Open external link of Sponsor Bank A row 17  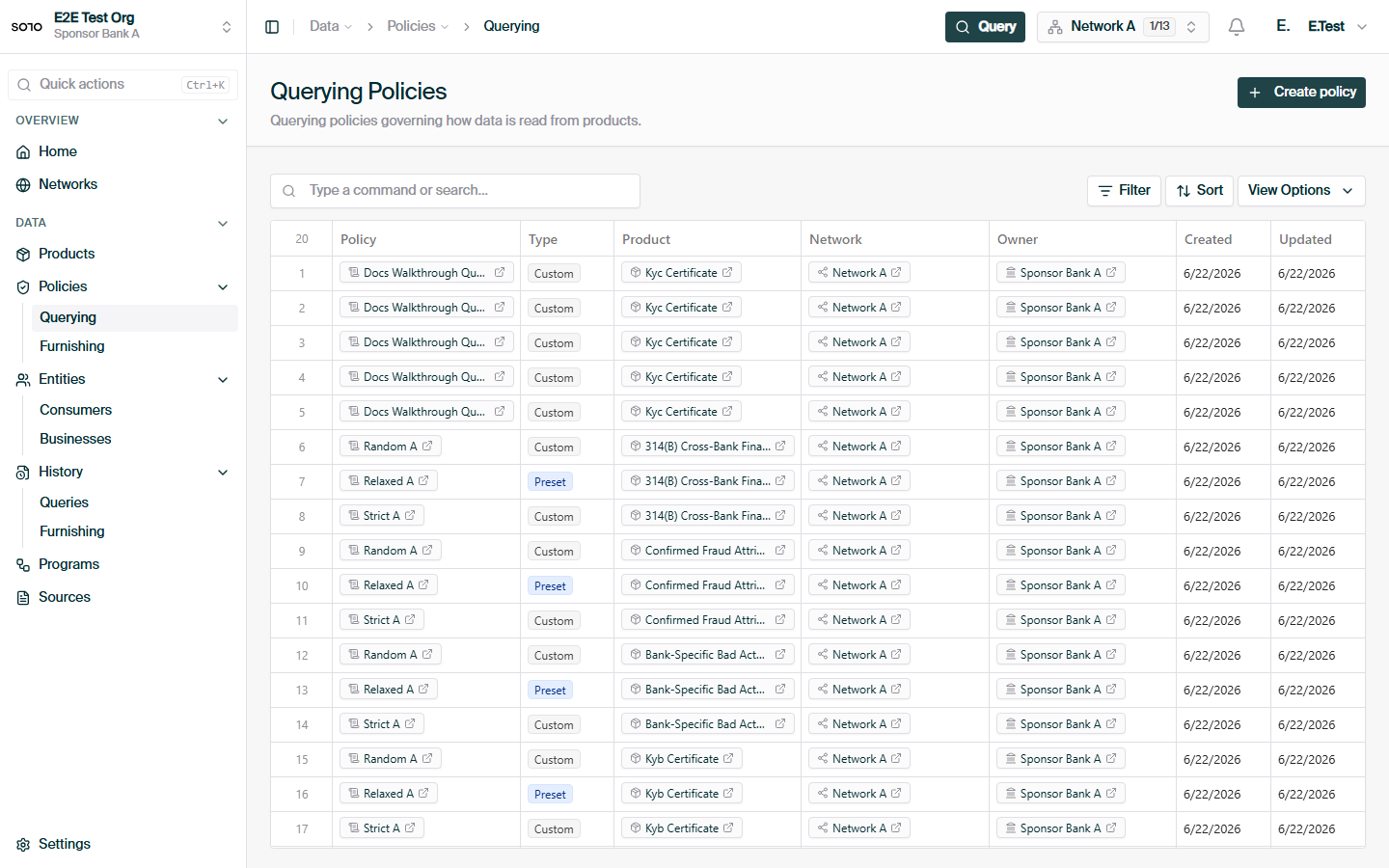point(1111,828)
